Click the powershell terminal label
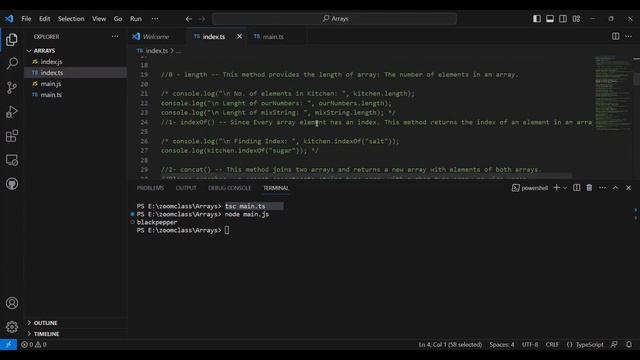640x360 pixels. pyautogui.click(x=530, y=188)
